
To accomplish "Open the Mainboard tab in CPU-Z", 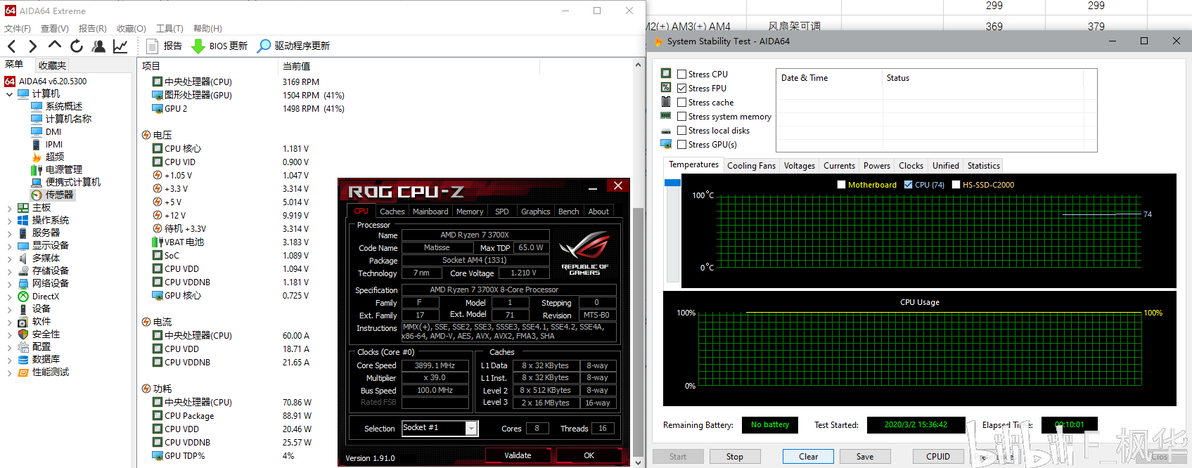I will point(430,211).
